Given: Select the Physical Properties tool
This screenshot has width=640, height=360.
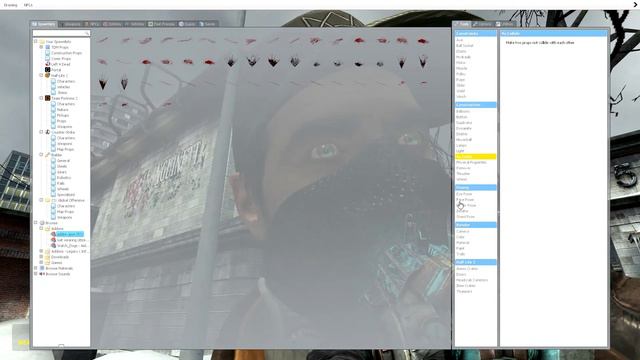Looking at the screenshot, I should [471, 162].
